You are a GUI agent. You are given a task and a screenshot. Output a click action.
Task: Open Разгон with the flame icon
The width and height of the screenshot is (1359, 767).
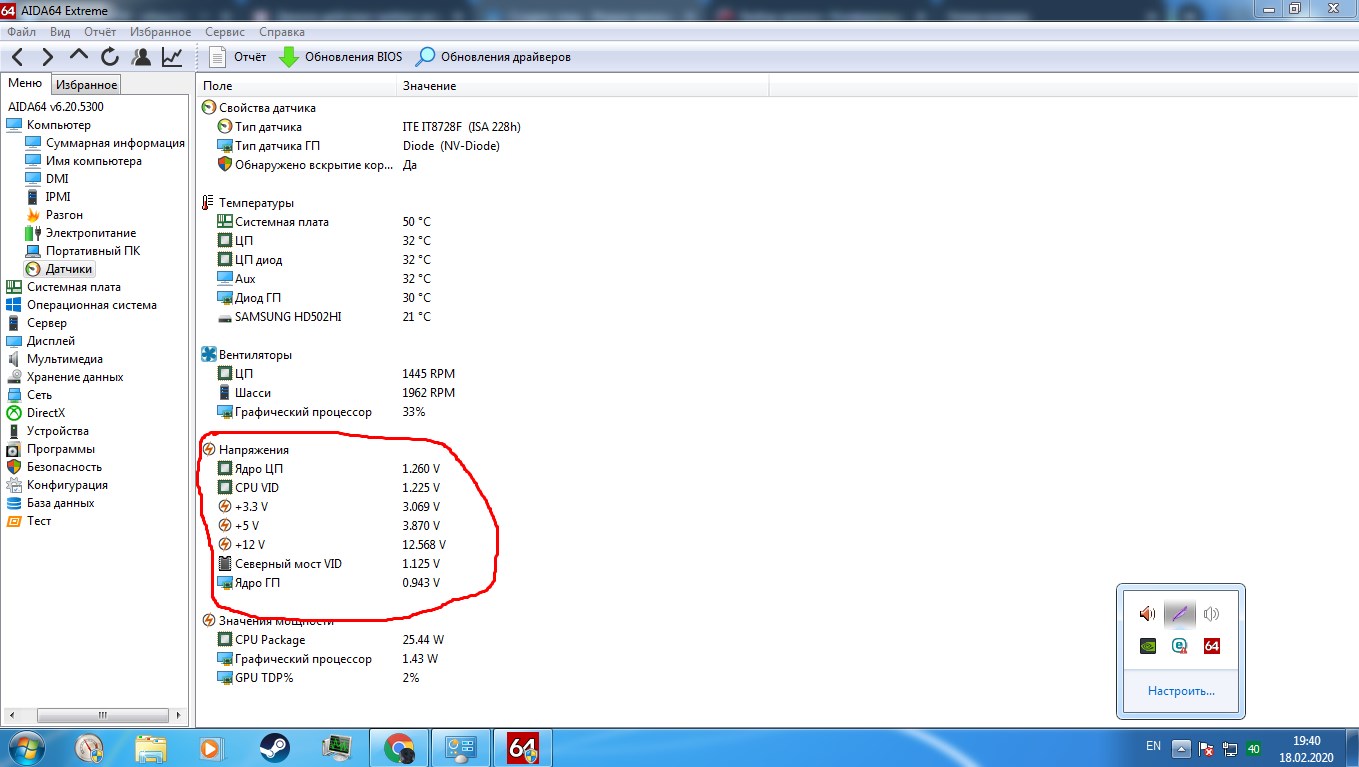tap(54, 215)
